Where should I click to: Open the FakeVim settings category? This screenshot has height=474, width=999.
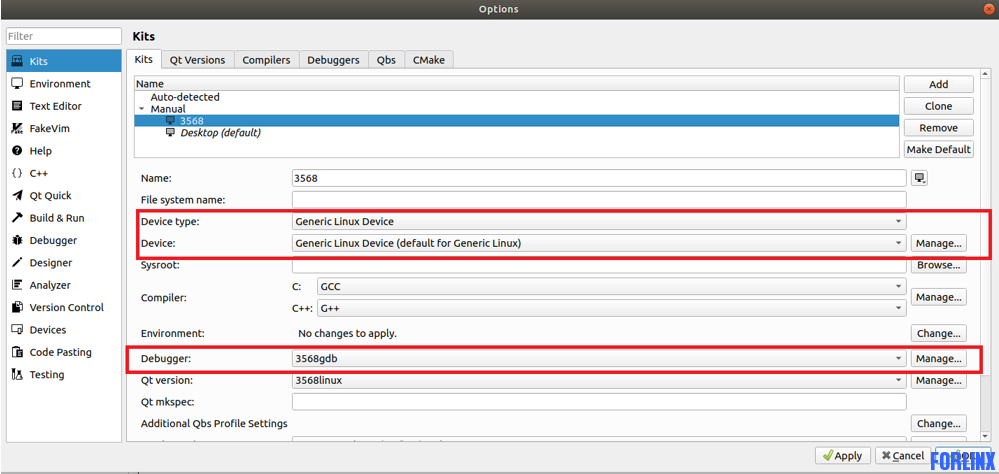(49, 128)
